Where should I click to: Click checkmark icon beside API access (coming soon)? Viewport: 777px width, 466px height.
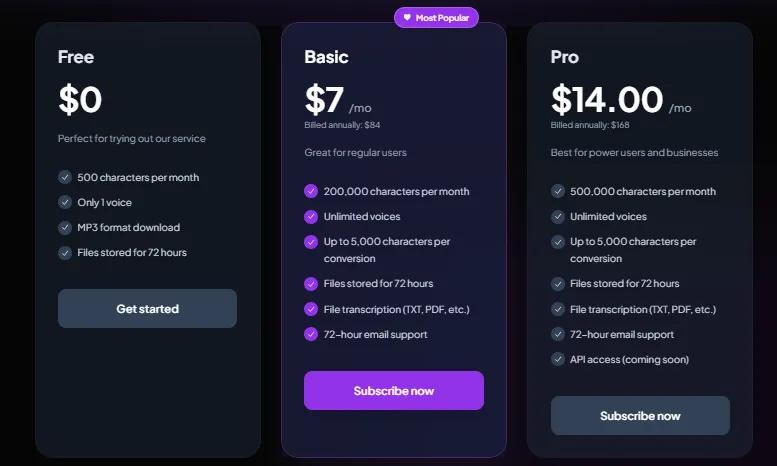point(558,360)
